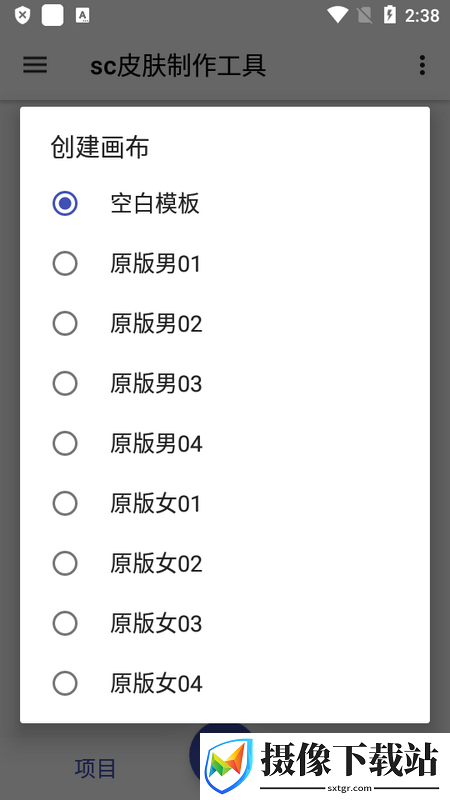Pick the 原版女03 template
Viewport: 450px width, 800px height.
(x=224, y=623)
